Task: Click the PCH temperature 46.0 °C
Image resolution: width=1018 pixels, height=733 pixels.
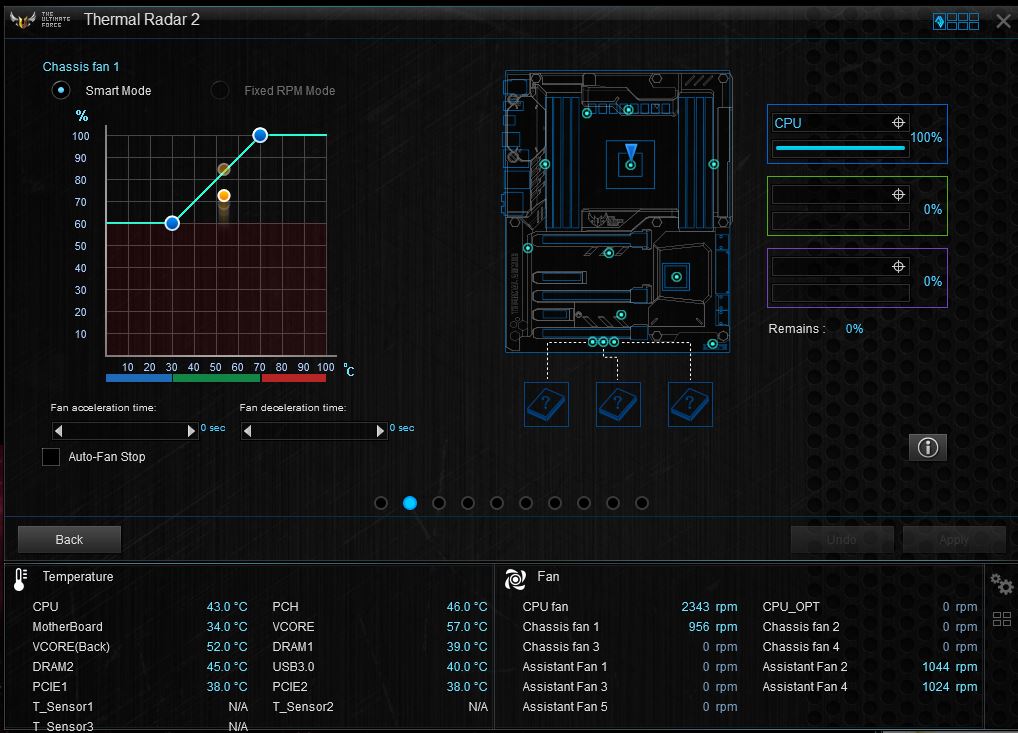Action: pos(467,606)
